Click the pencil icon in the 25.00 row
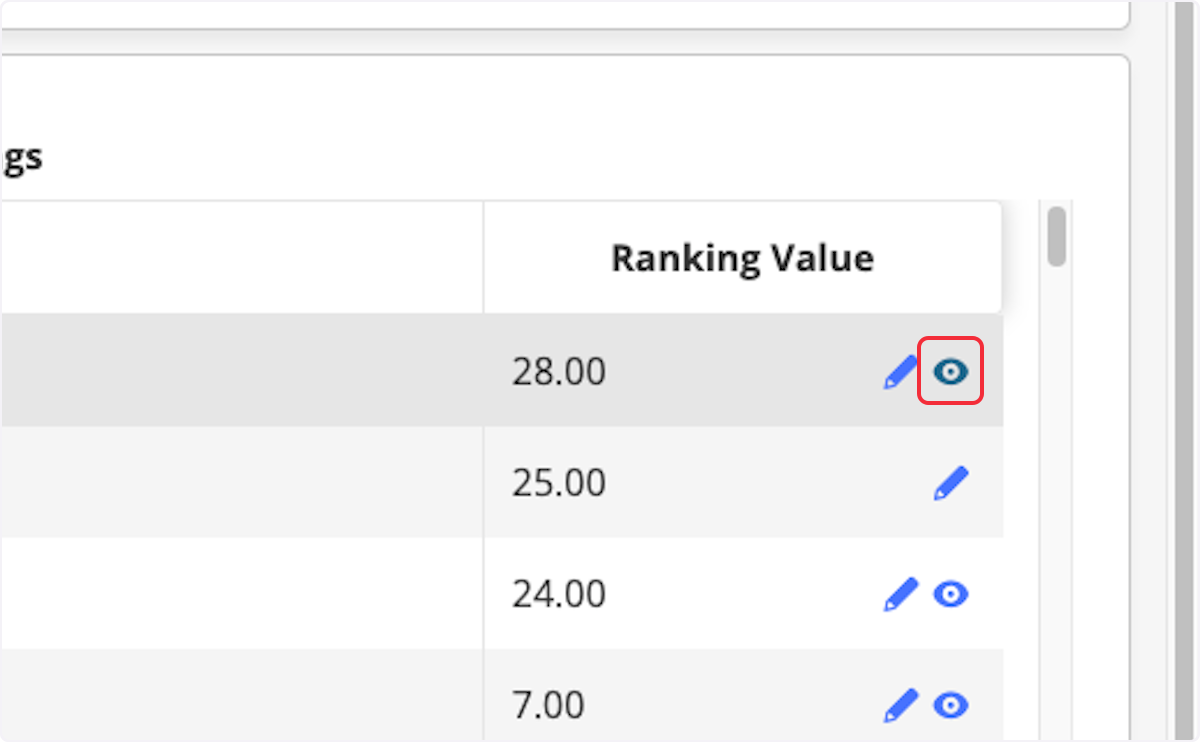This screenshot has height=742, width=1200. pos(951,483)
